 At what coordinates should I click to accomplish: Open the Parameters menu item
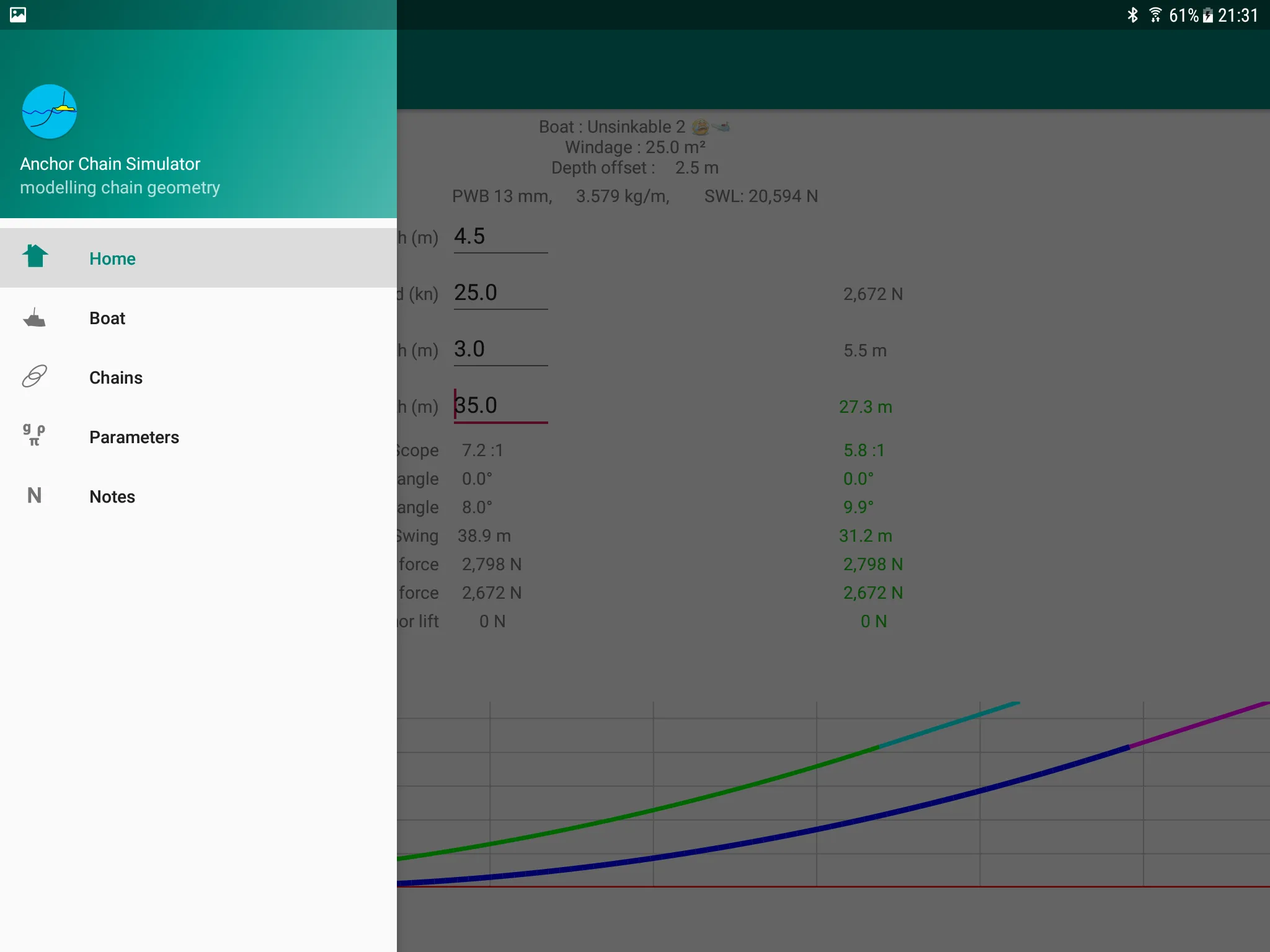click(198, 436)
